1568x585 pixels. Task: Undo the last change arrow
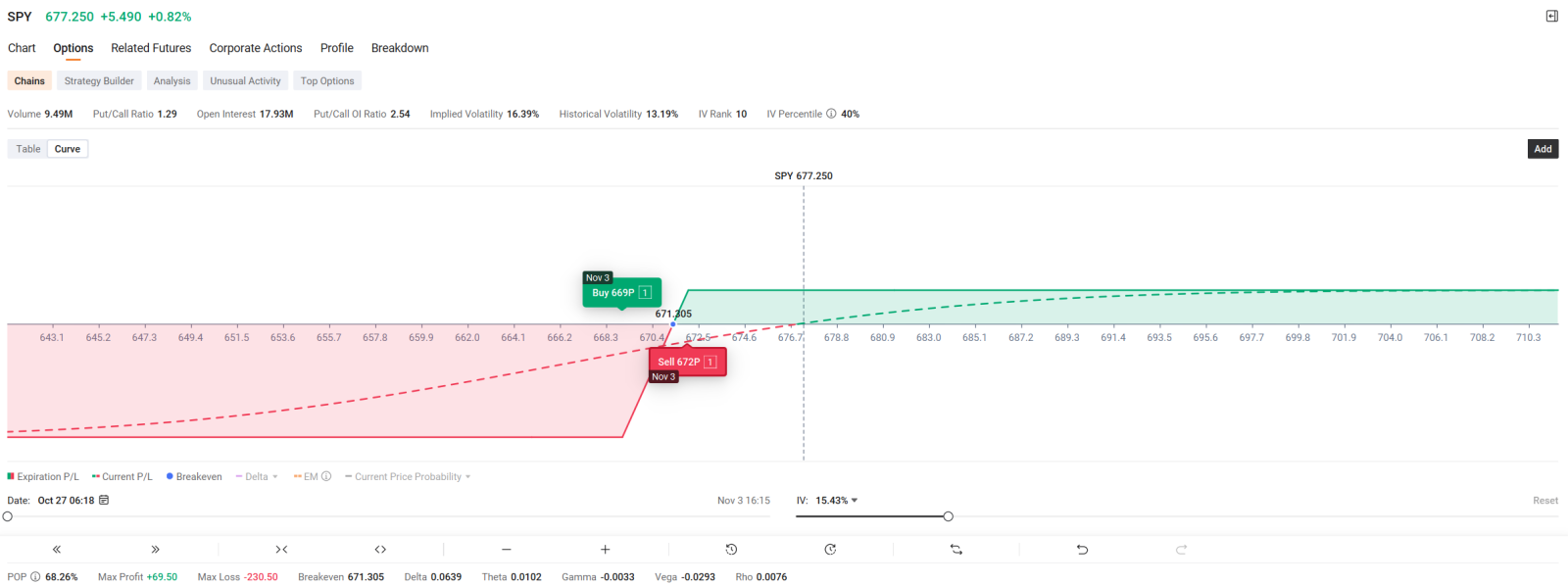[x=1083, y=550]
